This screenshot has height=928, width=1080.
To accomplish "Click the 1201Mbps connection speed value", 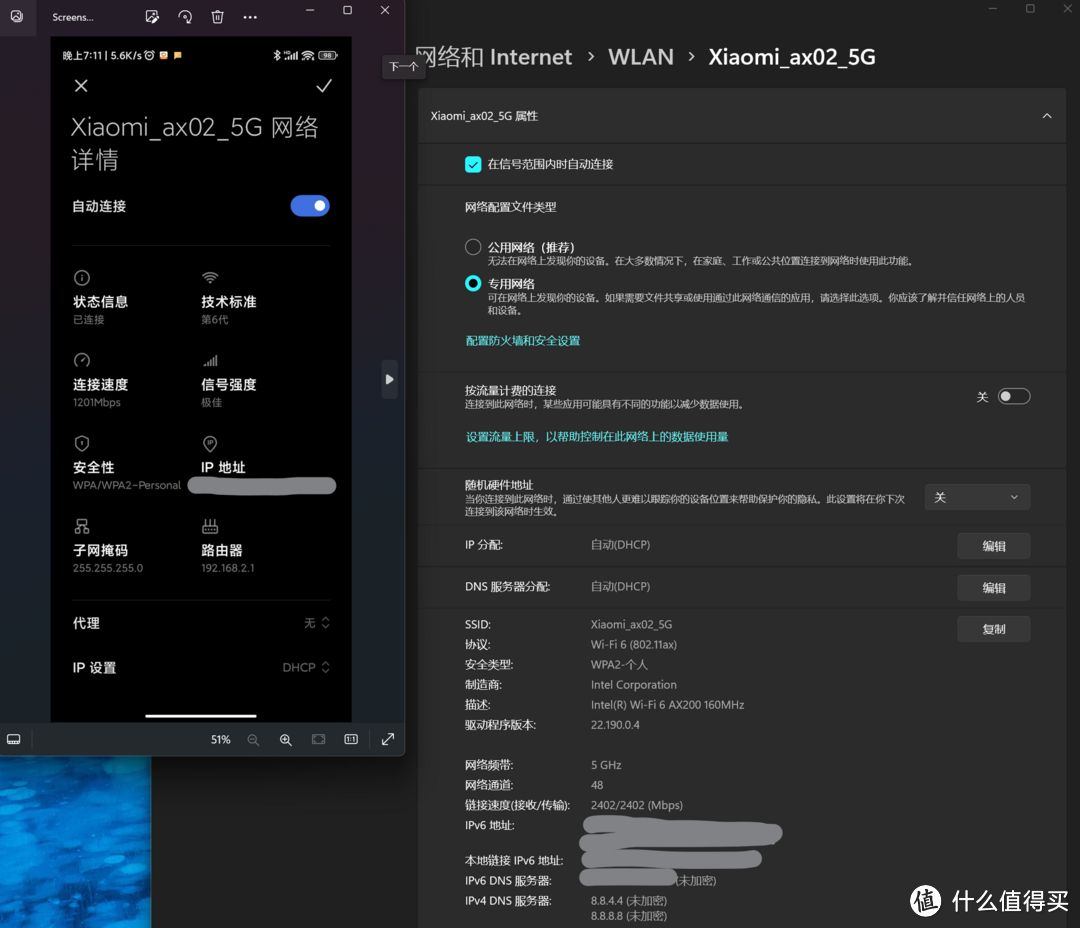I will [96, 402].
